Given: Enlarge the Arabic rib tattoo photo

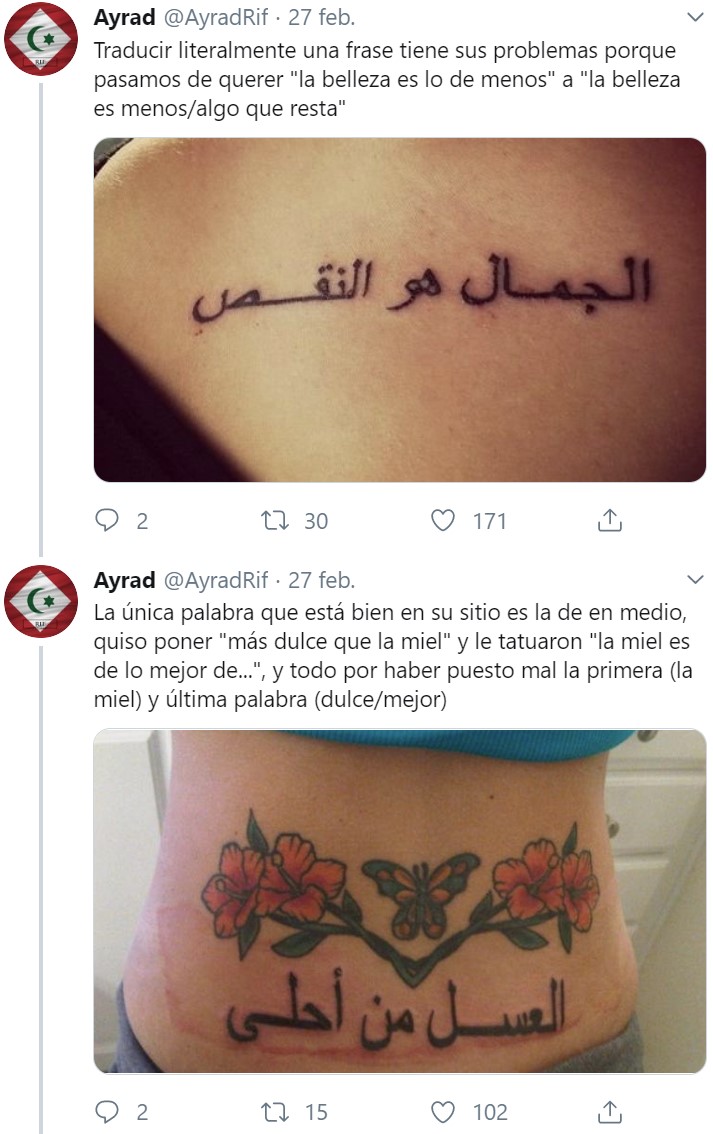Looking at the screenshot, I should click(399, 310).
